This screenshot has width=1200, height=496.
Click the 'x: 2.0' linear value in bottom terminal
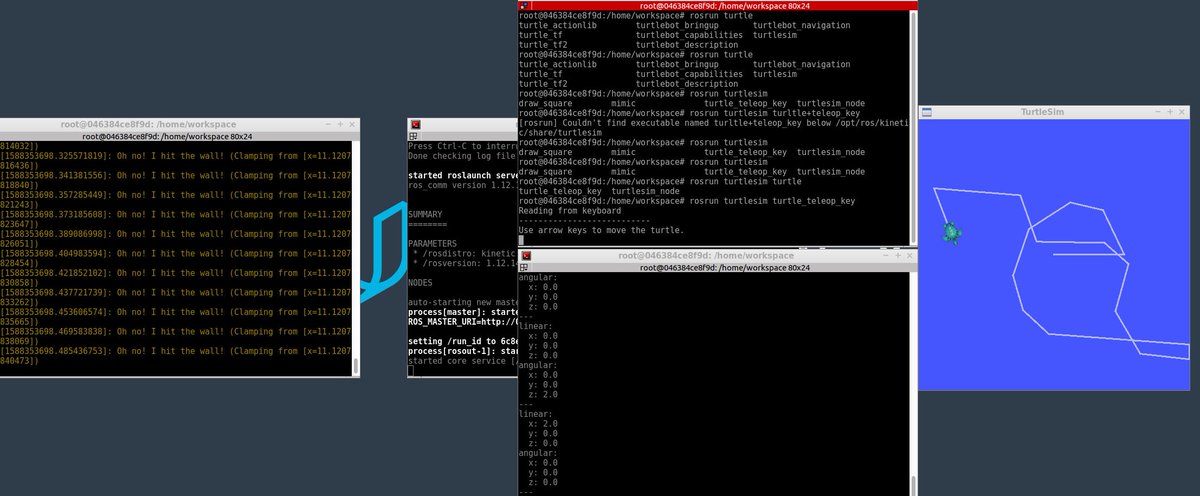point(541,423)
